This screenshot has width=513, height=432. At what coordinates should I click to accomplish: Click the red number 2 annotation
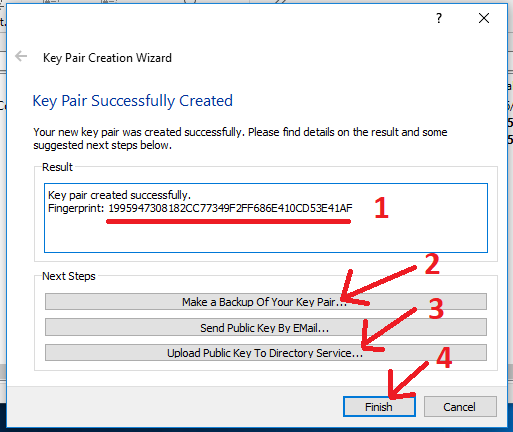432,264
